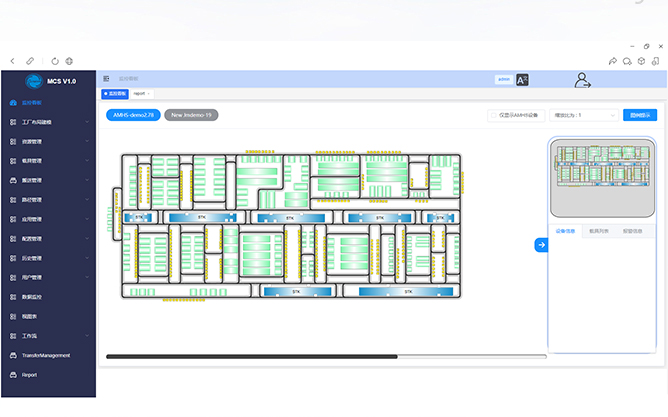Click the admin user label
This screenshot has width=668, height=417.
coord(504,79)
